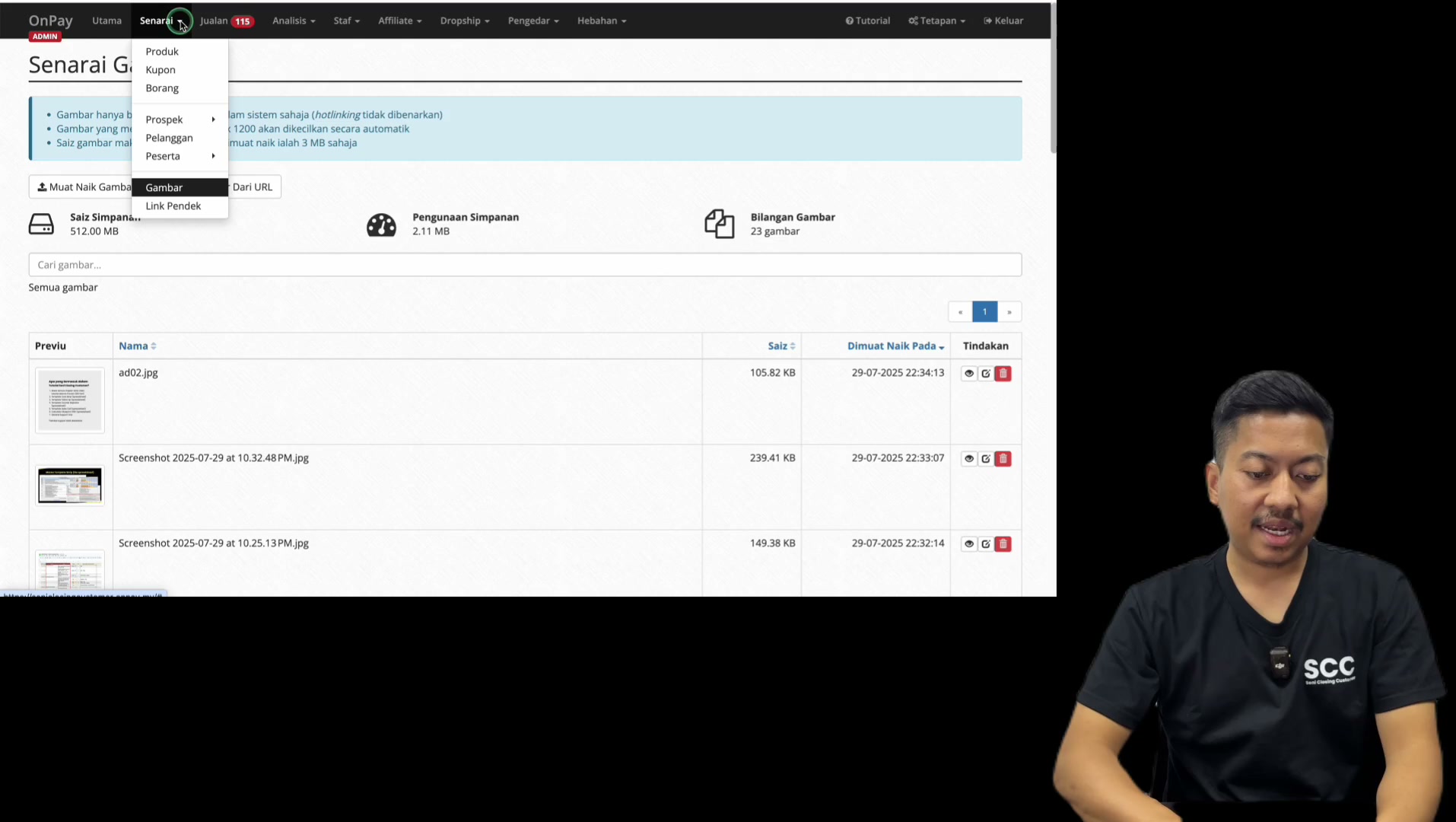Sort the table by Nama column

pos(138,346)
